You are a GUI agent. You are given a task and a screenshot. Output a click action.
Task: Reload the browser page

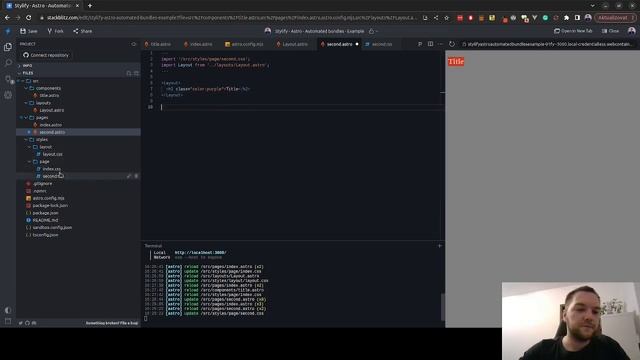[x=29, y=18]
